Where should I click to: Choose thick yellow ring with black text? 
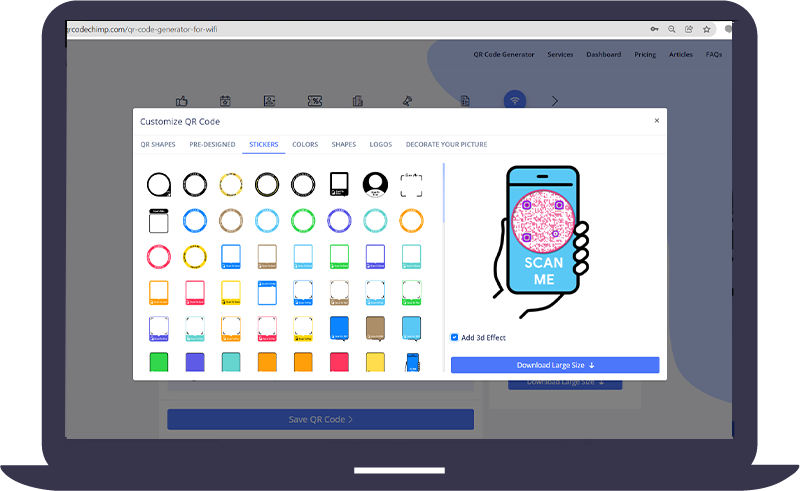pos(195,257)
